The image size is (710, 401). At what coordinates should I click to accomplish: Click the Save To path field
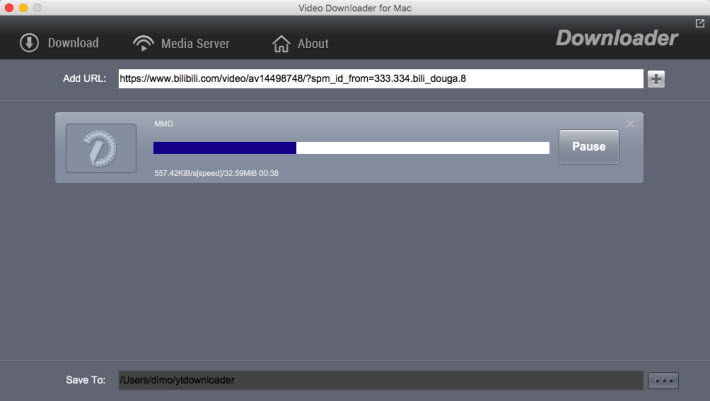pos(380,380)
